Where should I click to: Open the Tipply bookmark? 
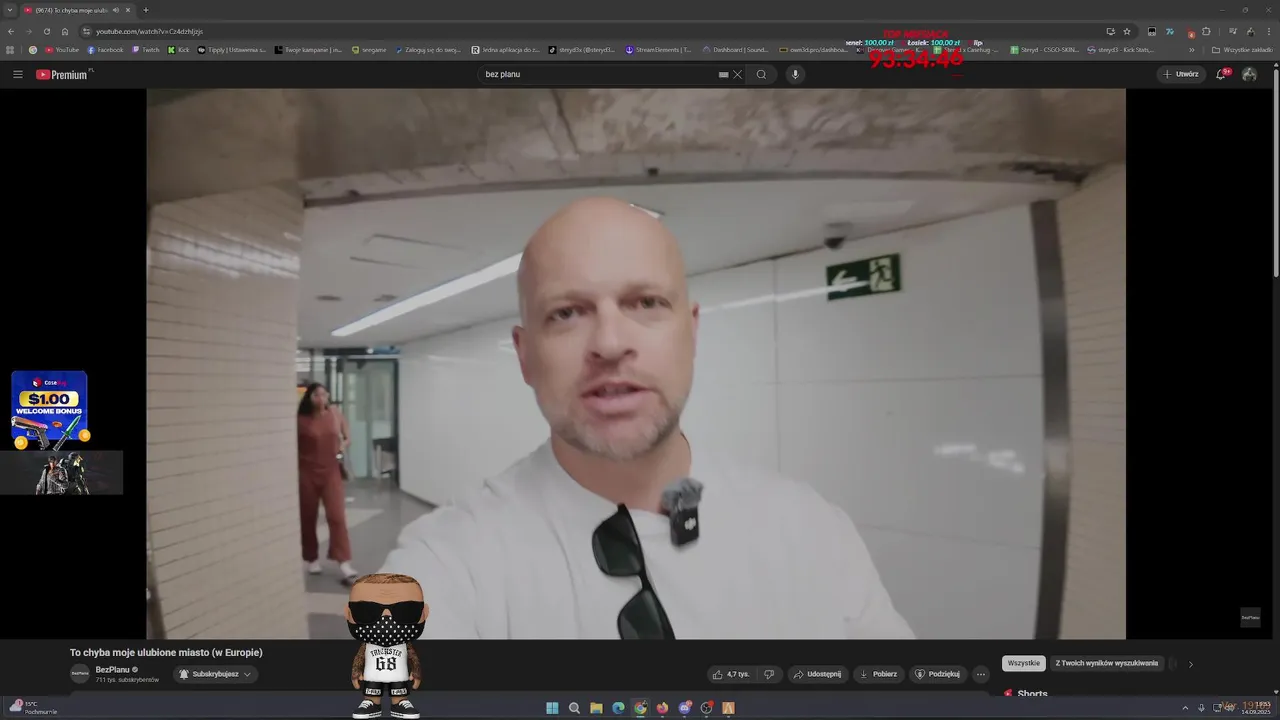click(232, 50)
